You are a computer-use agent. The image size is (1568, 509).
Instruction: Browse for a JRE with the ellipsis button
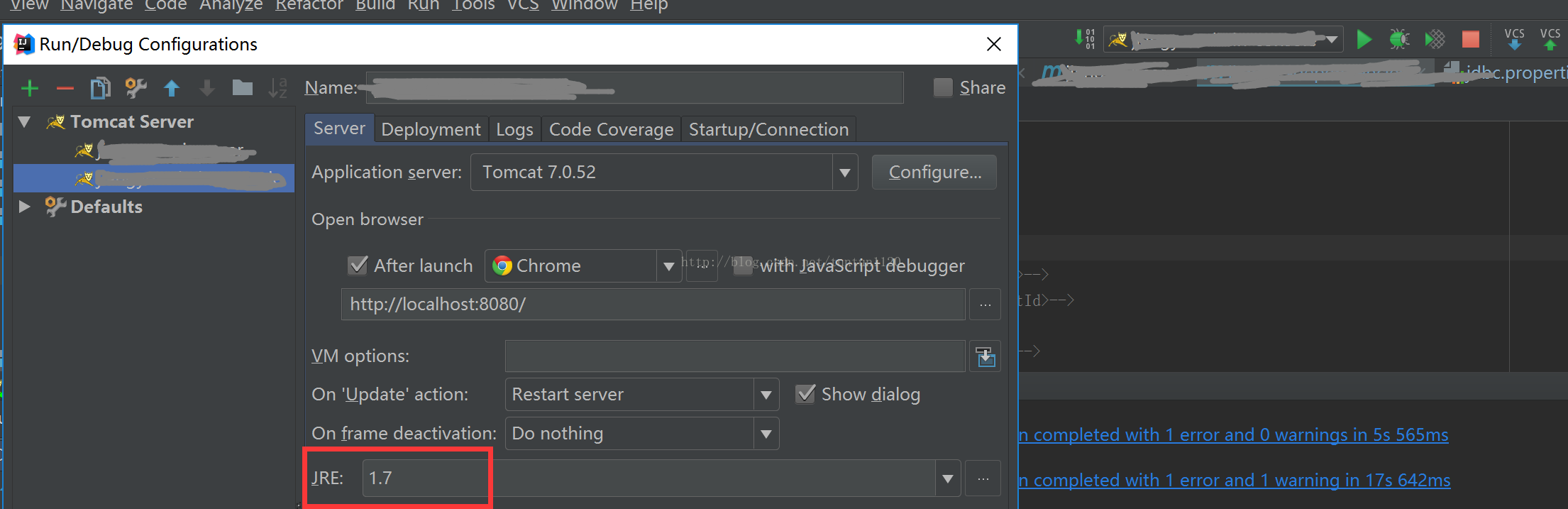click(x=983, y=478)
